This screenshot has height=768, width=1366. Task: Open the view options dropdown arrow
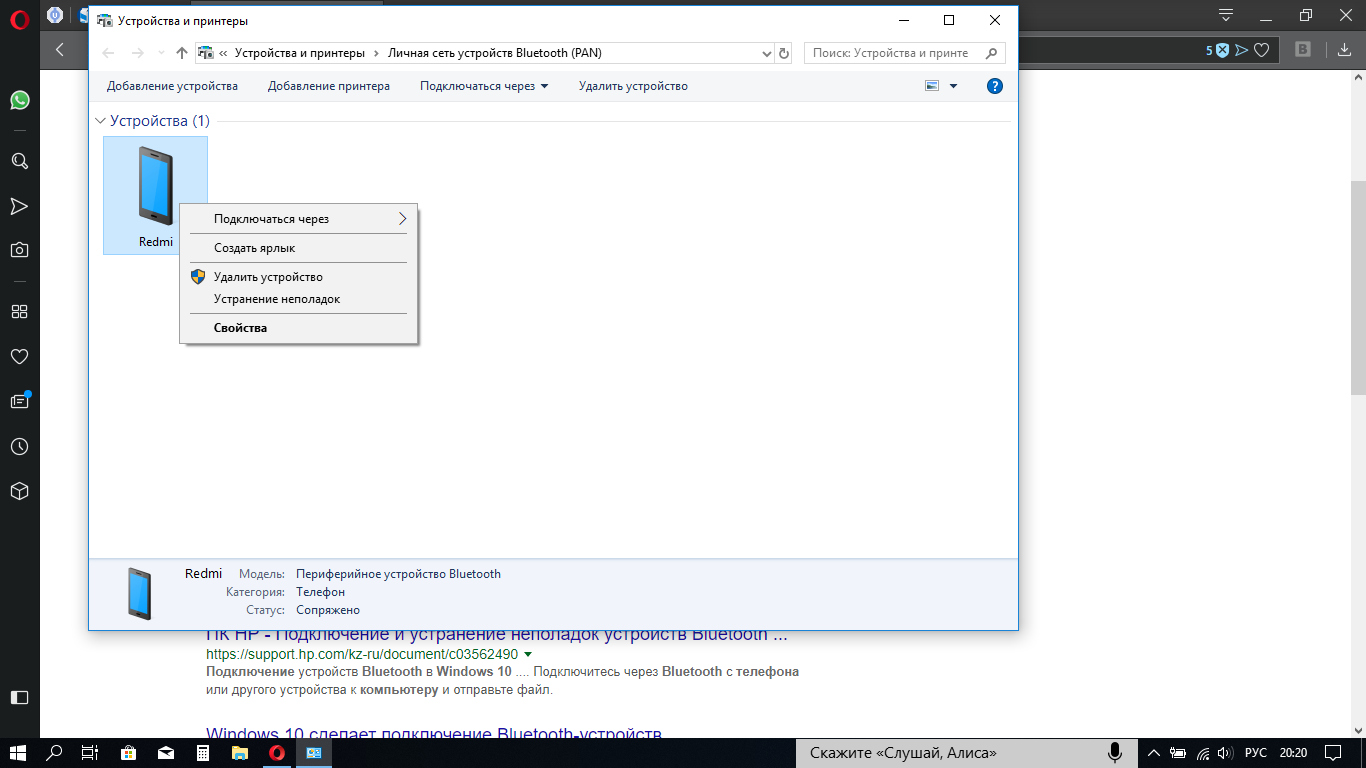(953, 86)
